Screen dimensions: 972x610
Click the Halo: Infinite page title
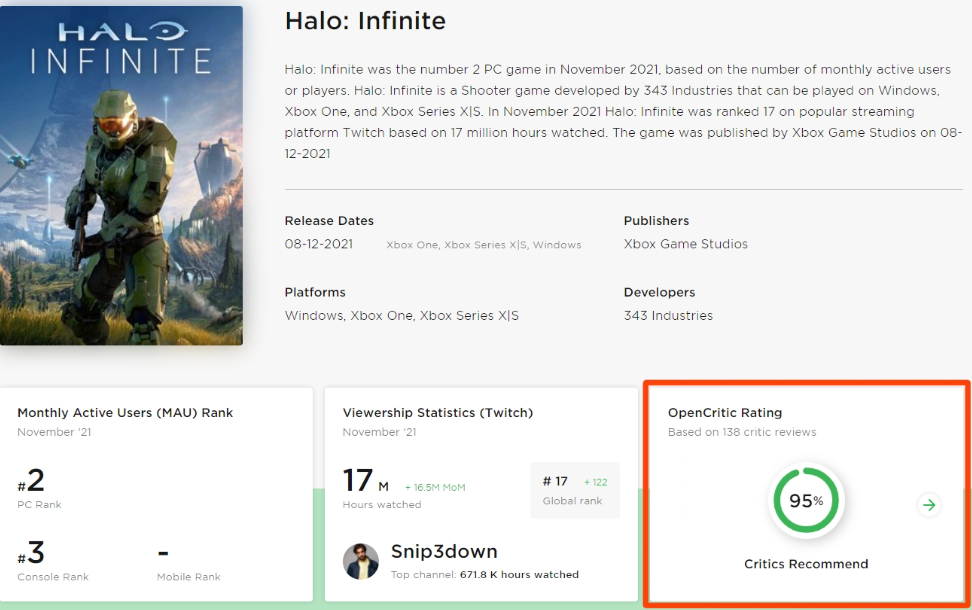point(365,21)
